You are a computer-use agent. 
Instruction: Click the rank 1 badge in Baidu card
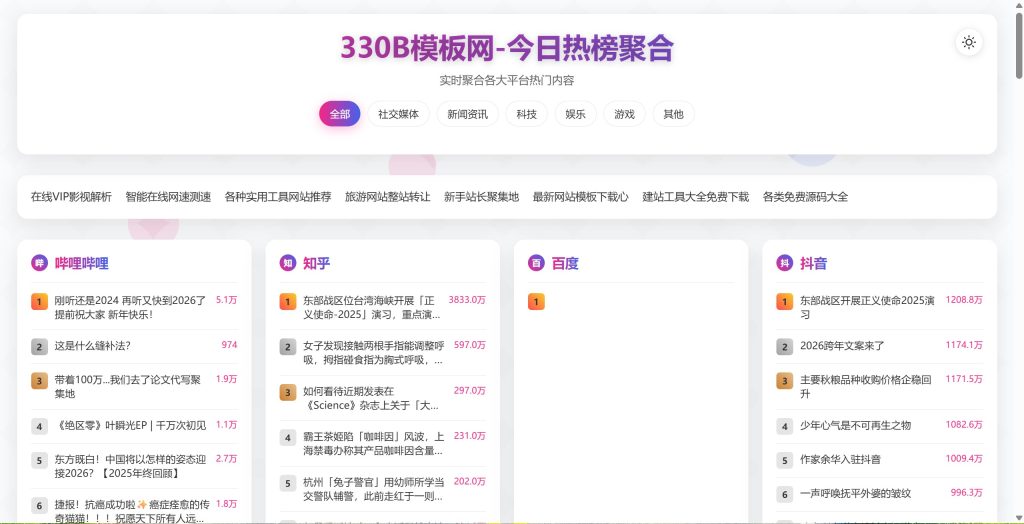536,302
